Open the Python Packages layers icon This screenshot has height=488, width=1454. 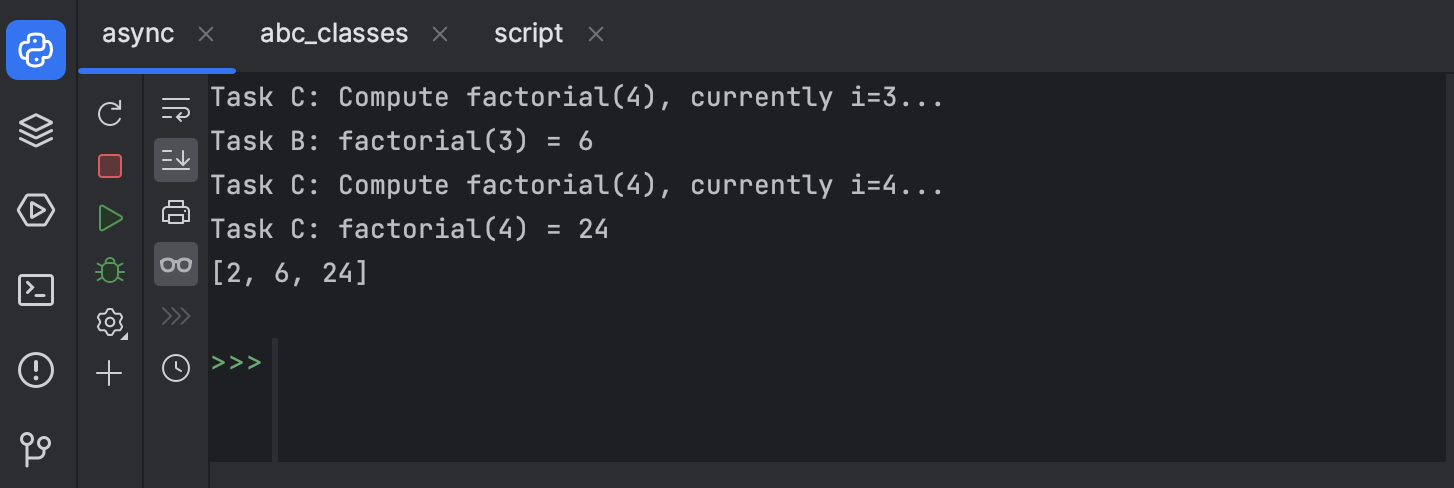(x=36, y=130)
